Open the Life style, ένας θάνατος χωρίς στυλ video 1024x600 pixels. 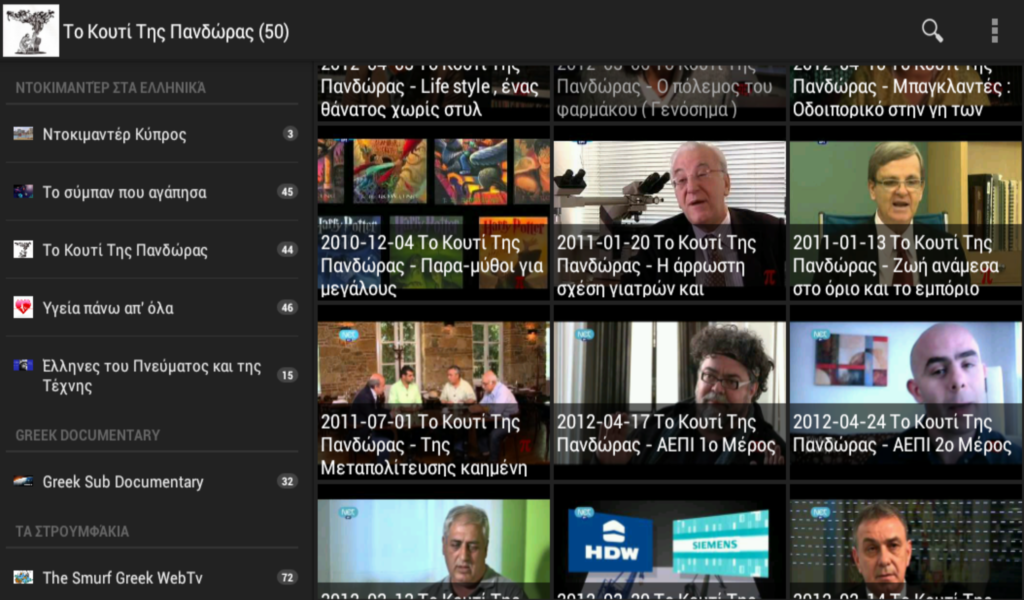tap(434, 92)
